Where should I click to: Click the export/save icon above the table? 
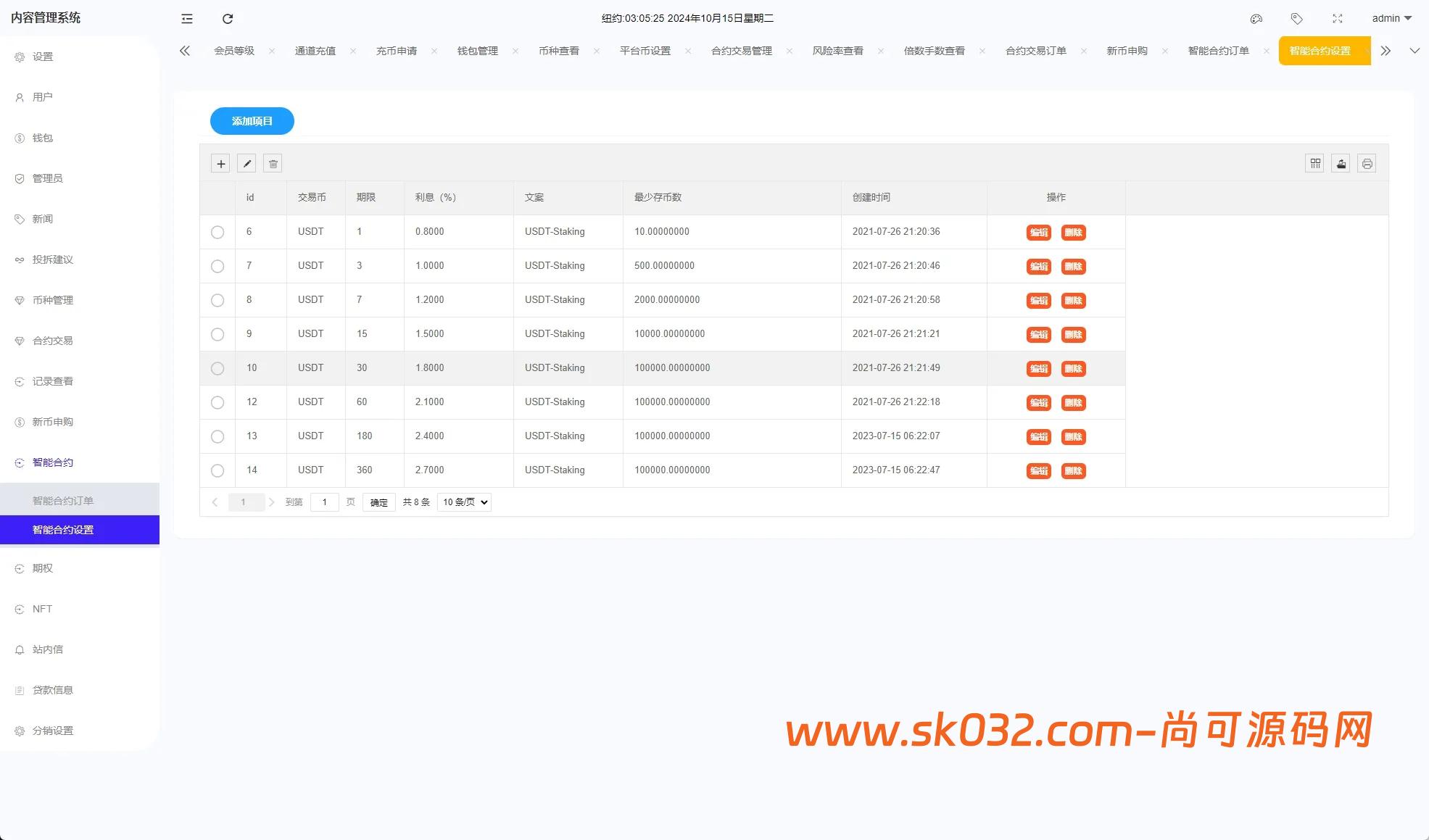click(1341, 163)
